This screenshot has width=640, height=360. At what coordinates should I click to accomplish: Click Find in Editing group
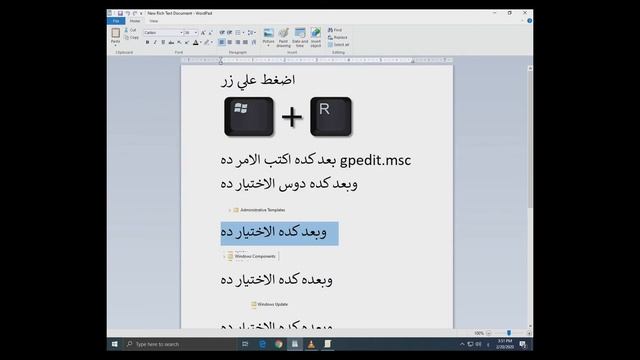coord(335,30)
